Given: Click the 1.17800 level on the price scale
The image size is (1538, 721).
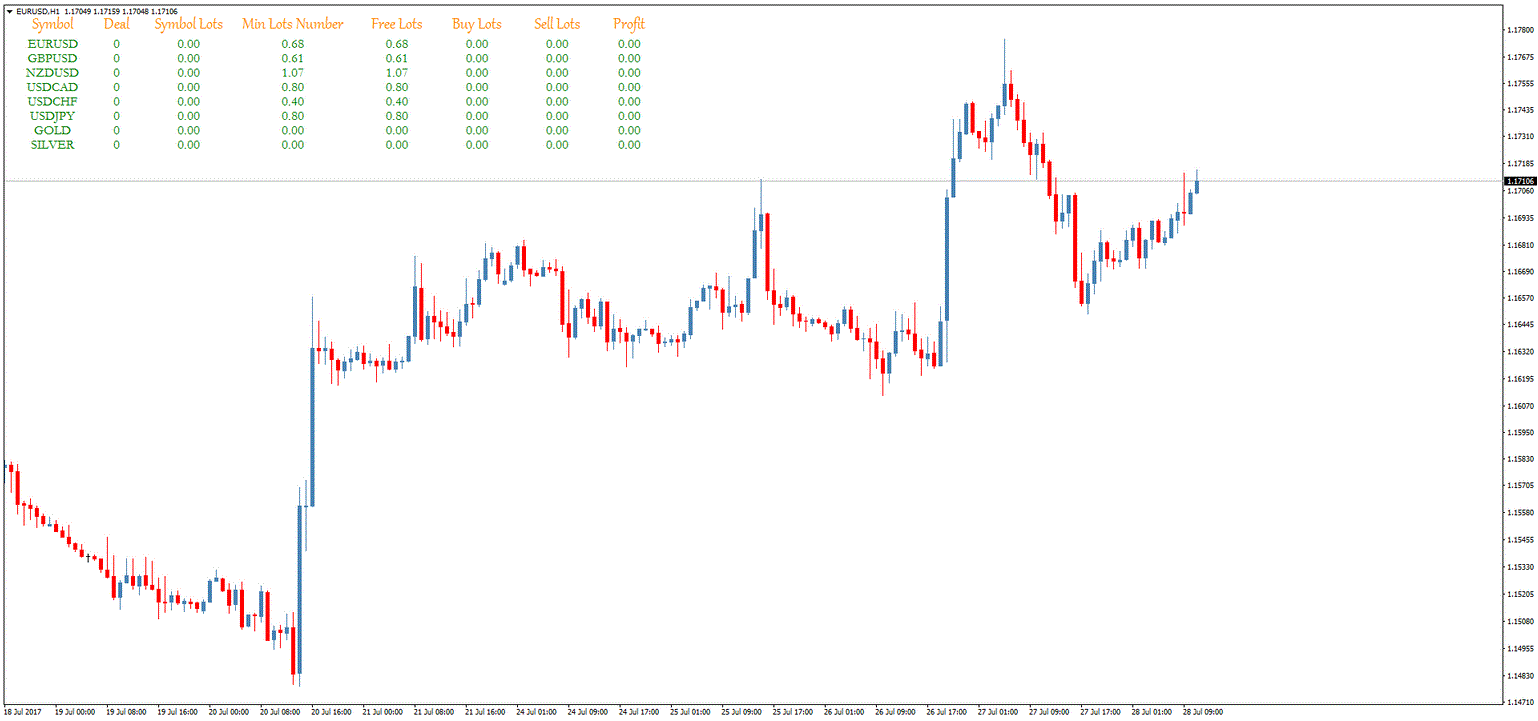Looking at the screenshot, I should [1519, 30].
